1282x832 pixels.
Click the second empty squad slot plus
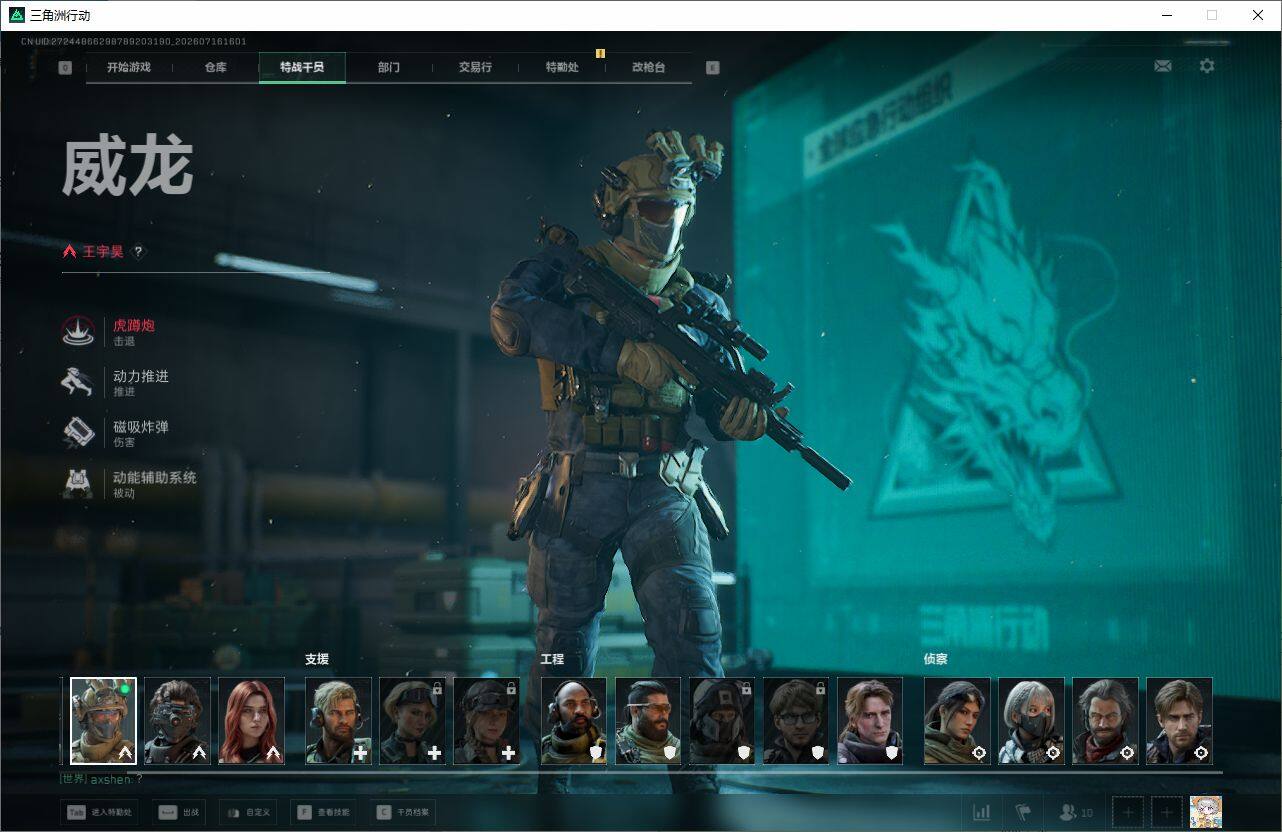(x=1167, y=812)
